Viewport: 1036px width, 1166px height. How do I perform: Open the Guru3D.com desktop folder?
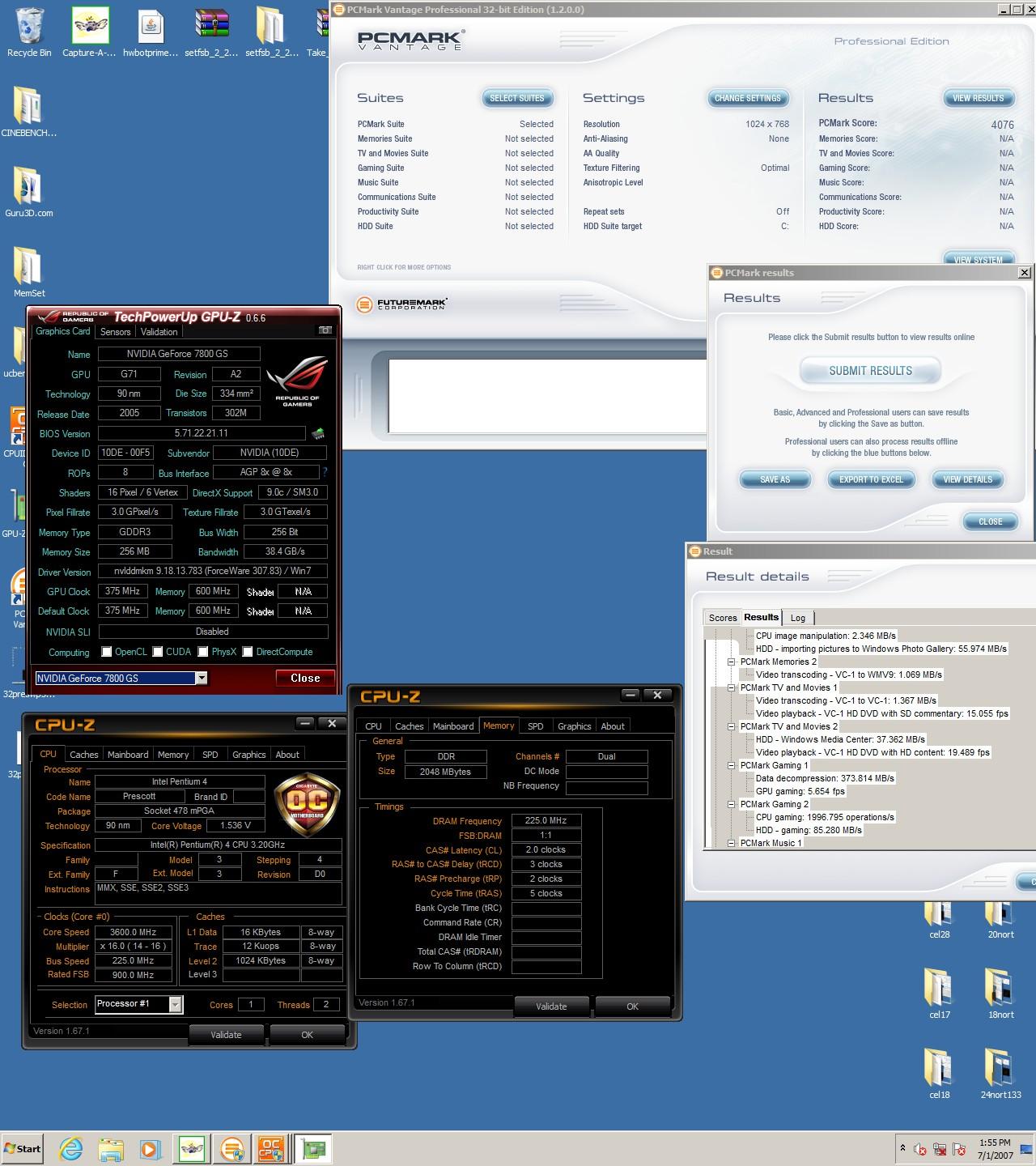tap(28, 193)
